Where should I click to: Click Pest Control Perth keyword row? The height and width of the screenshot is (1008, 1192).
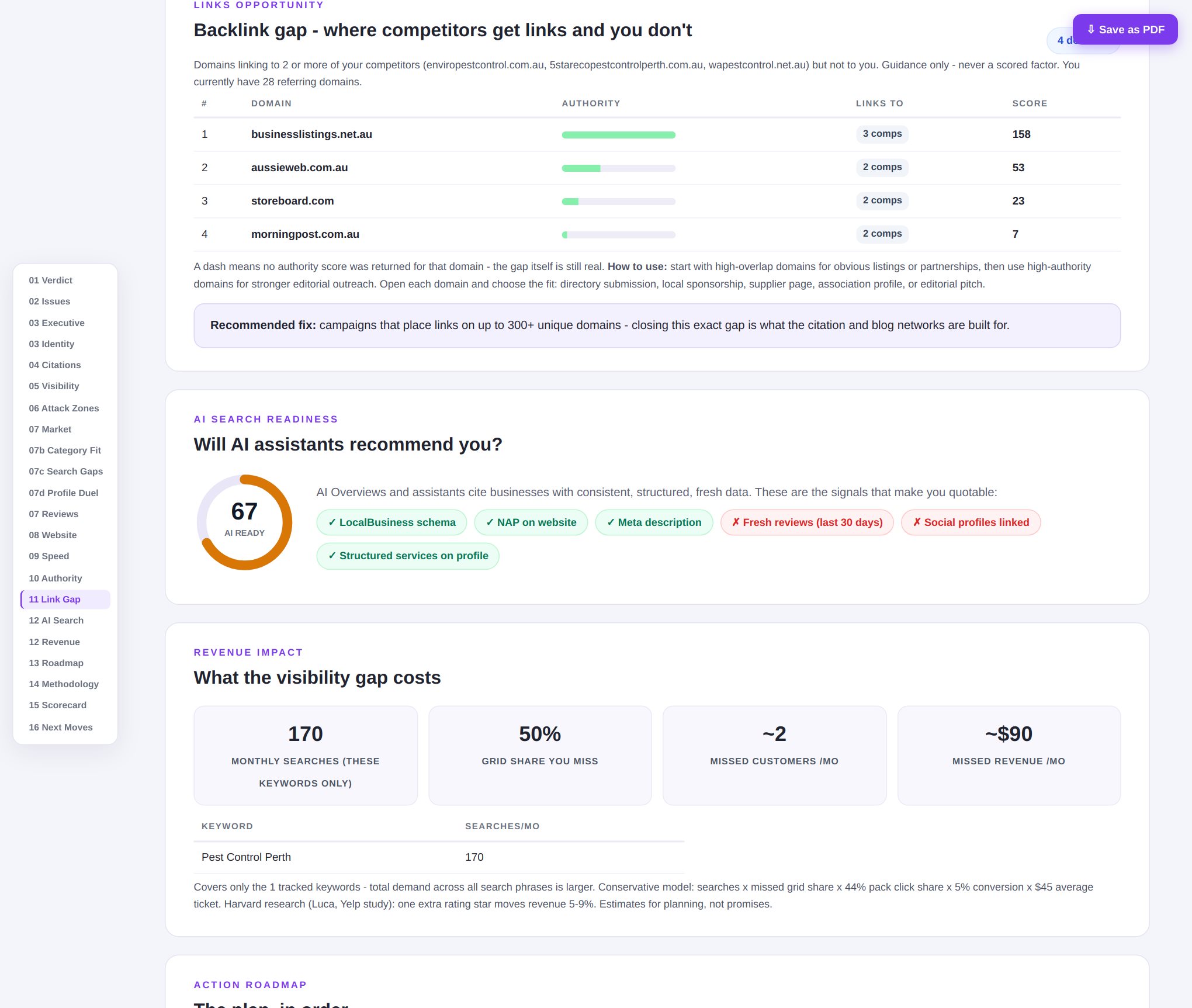[x=439, y=857]
